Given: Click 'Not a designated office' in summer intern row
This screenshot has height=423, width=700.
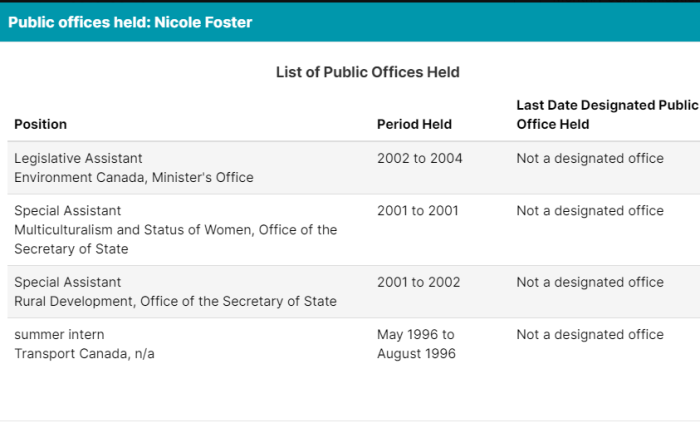Looking at the screenshot, I should point(590,335).
